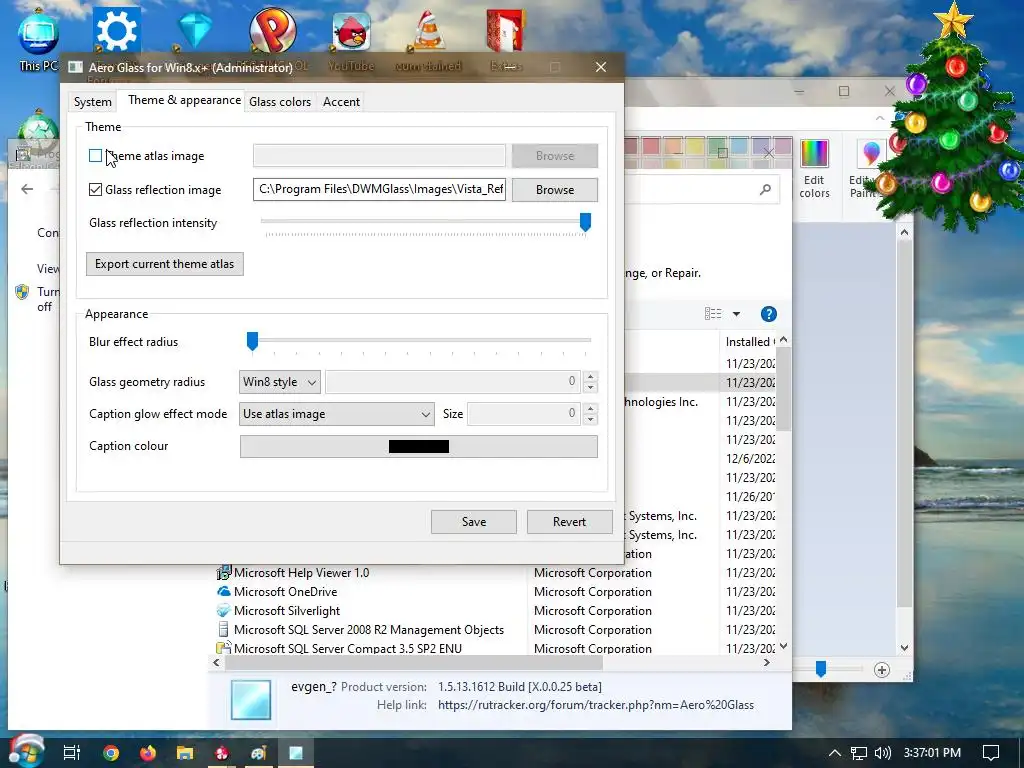The image size is (1024, 768).
Task: Open the Caption glow effect mode dropdown
Action: tap(336, 414)
